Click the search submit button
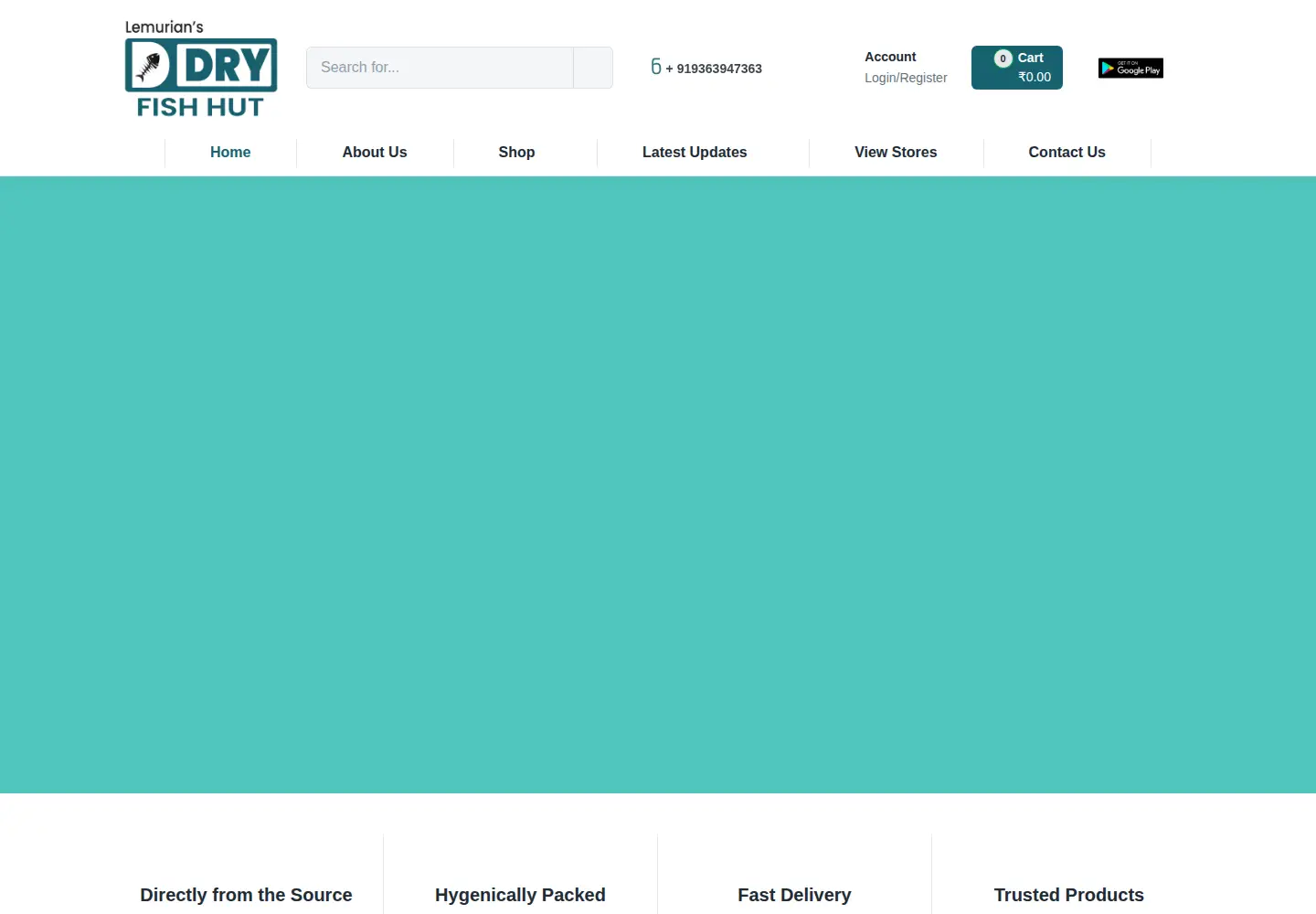 (x=593, y=68)
